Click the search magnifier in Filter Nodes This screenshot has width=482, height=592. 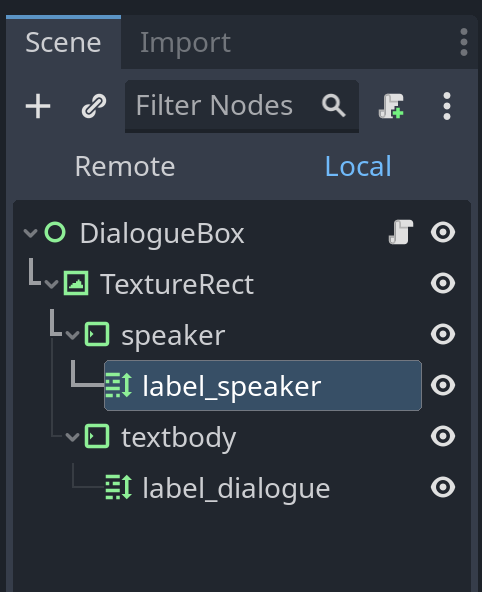click(x=334, y=105)
